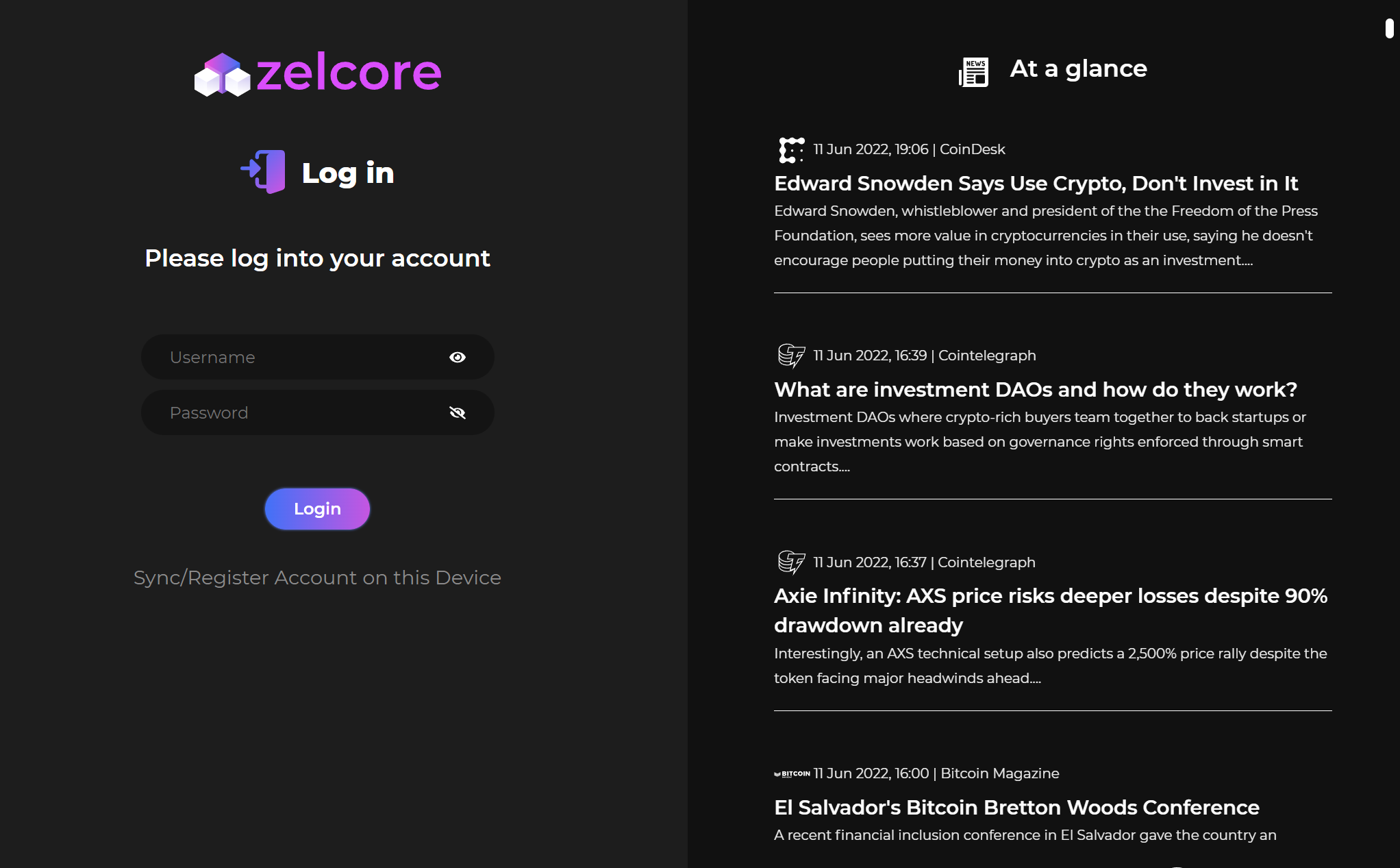
Task: Open Sync/Register Account on this Device
Action: (x=317, y=578)
